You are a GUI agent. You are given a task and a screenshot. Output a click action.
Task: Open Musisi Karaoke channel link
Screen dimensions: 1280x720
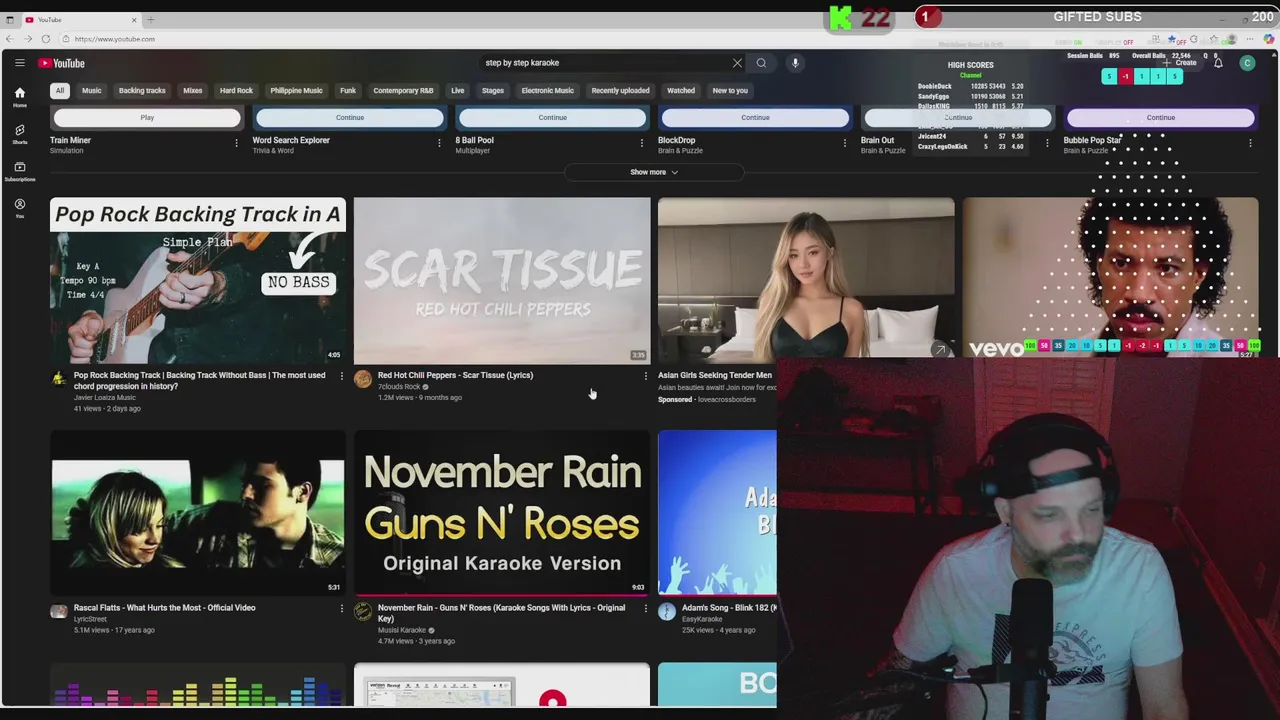402,630
